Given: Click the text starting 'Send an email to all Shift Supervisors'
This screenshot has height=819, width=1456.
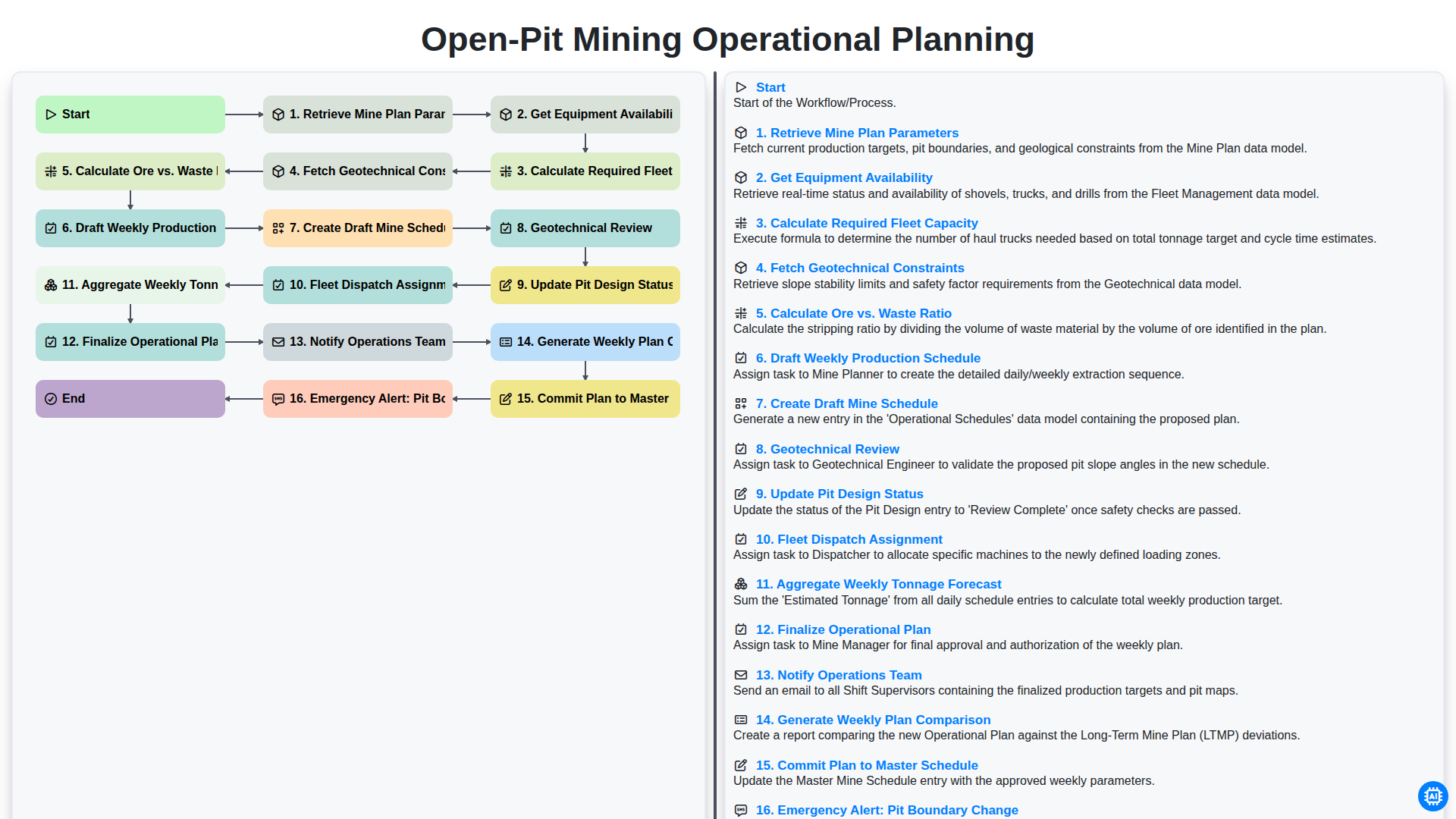Looking at the screenshot, I should 985,690.
